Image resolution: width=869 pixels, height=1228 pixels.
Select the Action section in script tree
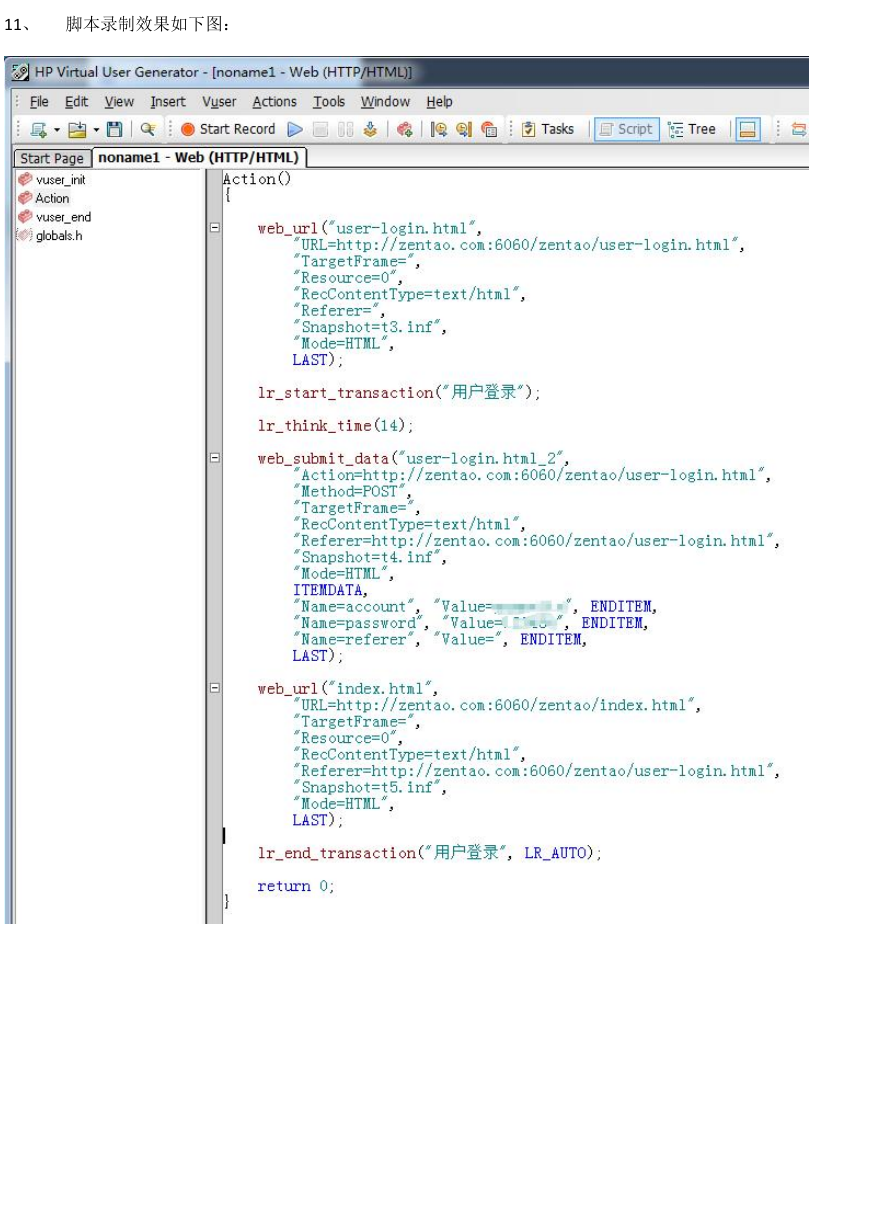52,198
